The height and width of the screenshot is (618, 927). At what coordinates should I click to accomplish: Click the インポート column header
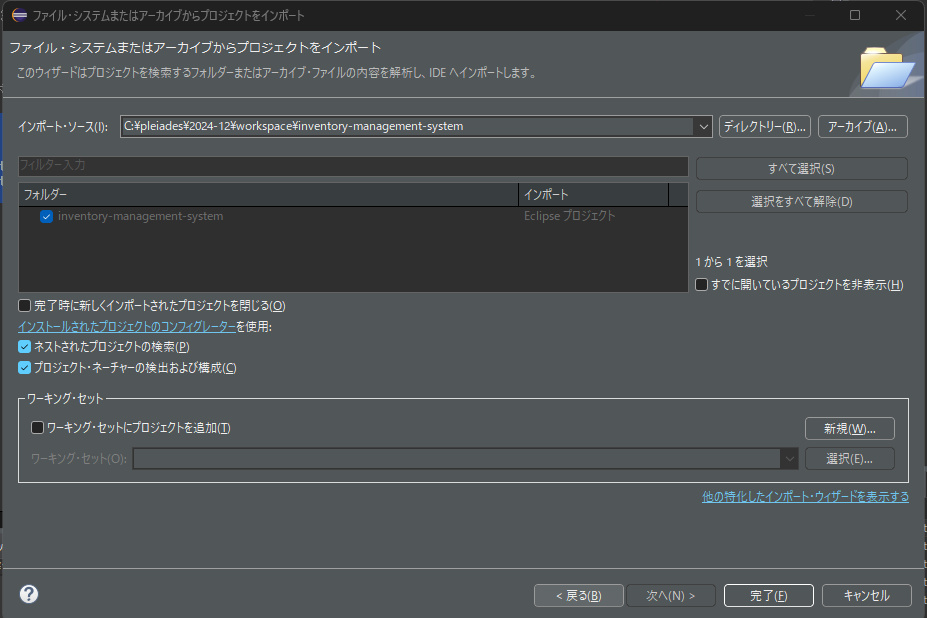pyautogui.click(x=592, y=194)
